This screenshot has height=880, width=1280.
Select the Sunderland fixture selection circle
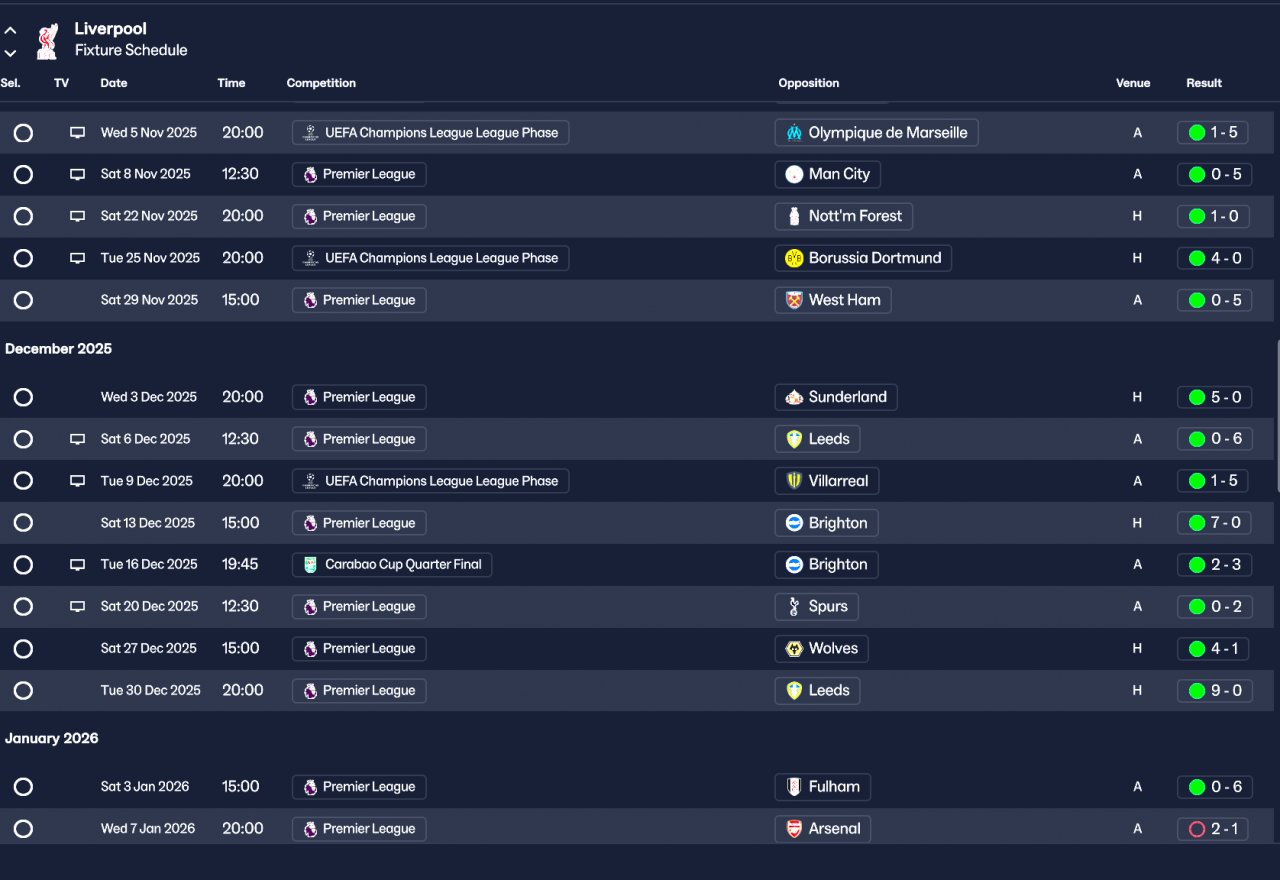(23, 398)
